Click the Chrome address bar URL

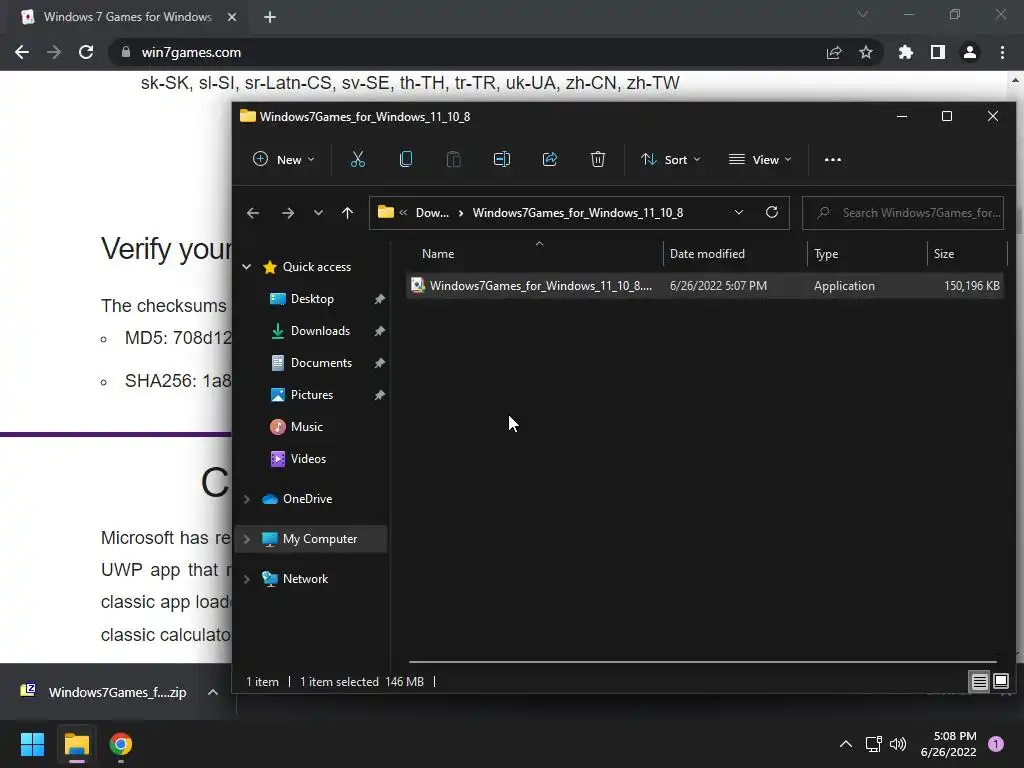(191, 52)
